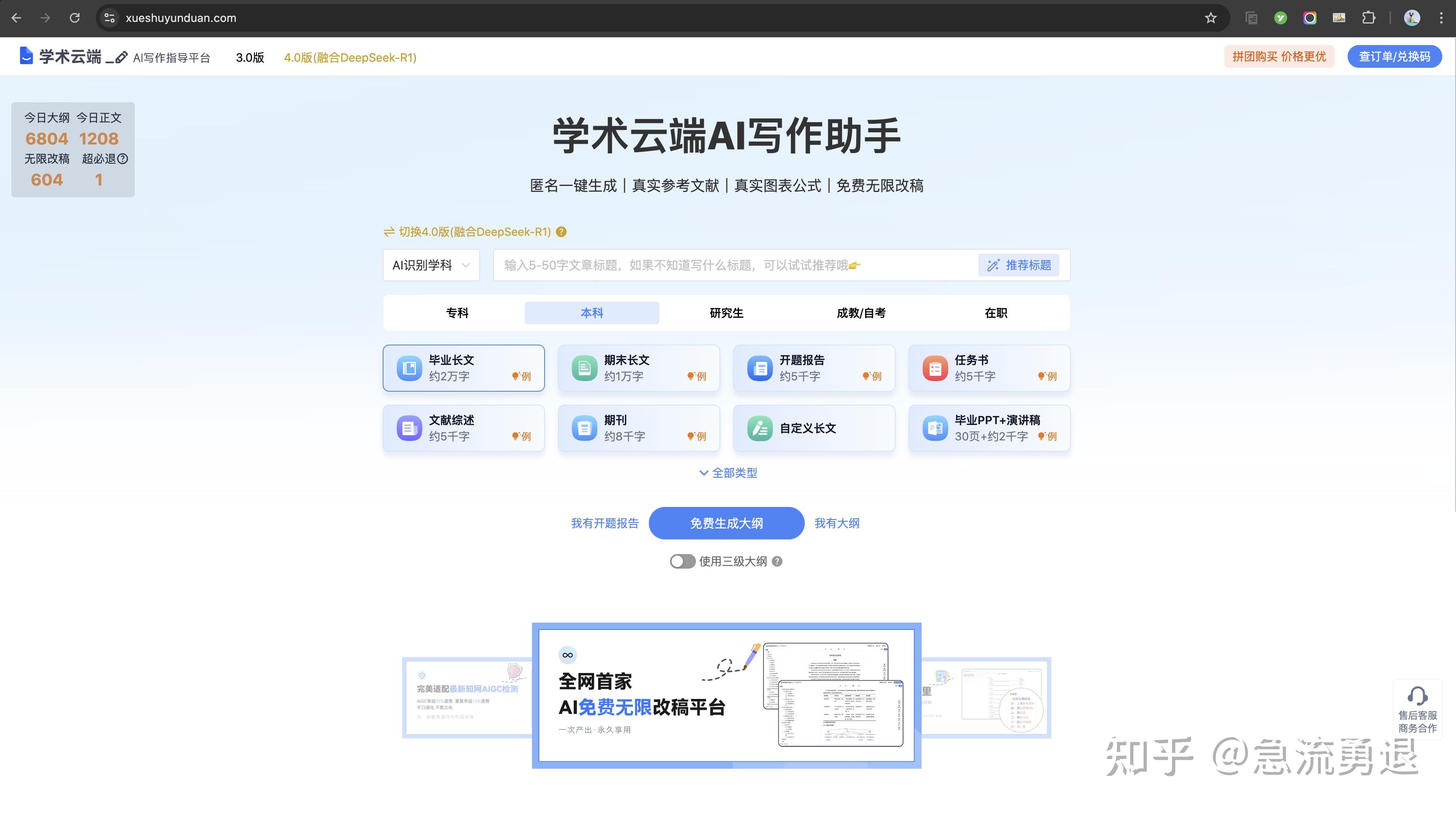Open site information icon in address bar
Image resolution: width=1456 pixels, height=815 pixels.
110,18
